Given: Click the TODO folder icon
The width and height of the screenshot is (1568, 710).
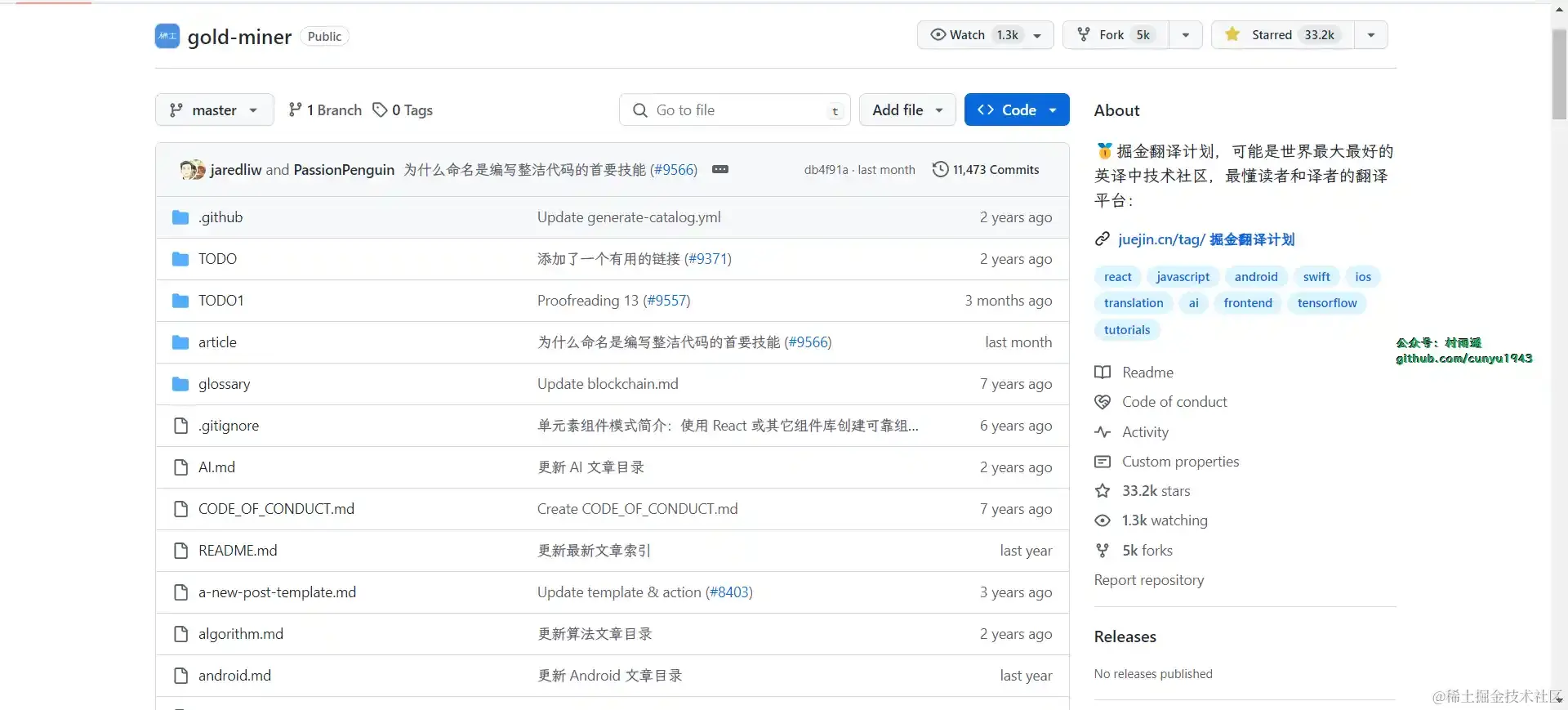Looking at the screenshot, I should coord(180,259).
